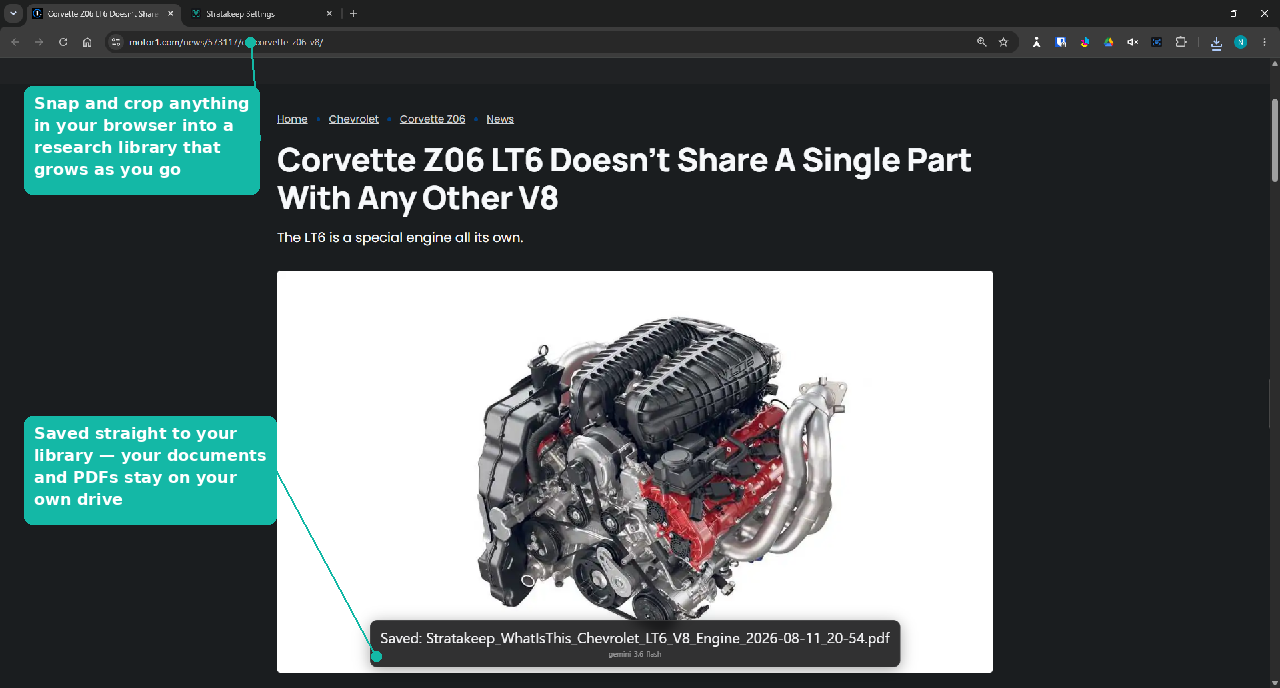This screenshot has height=688, width=1280.
Task: Restore the browser window size
Action: pos(1233,14)
